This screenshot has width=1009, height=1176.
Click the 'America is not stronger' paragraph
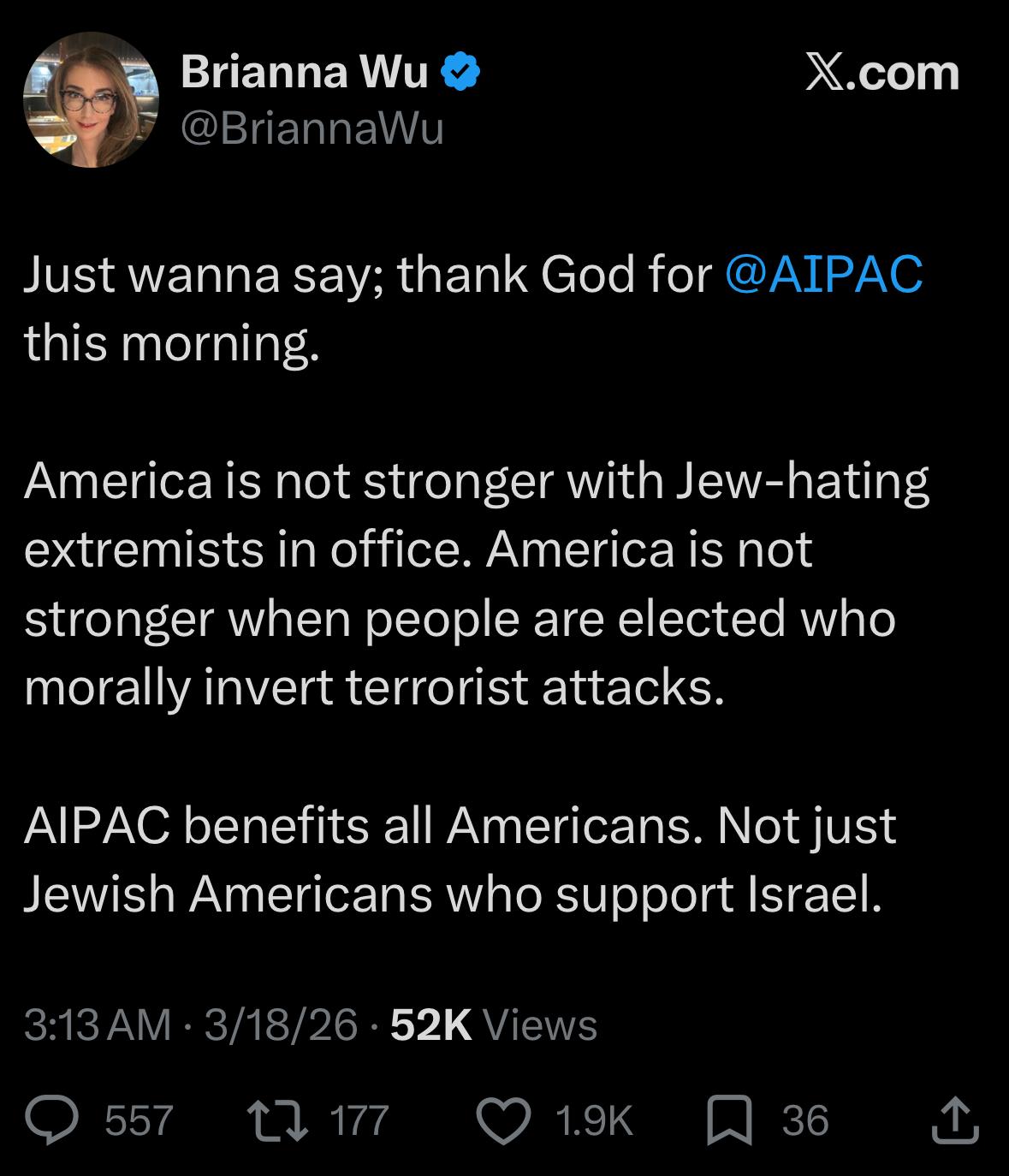(x=477, y=584)
